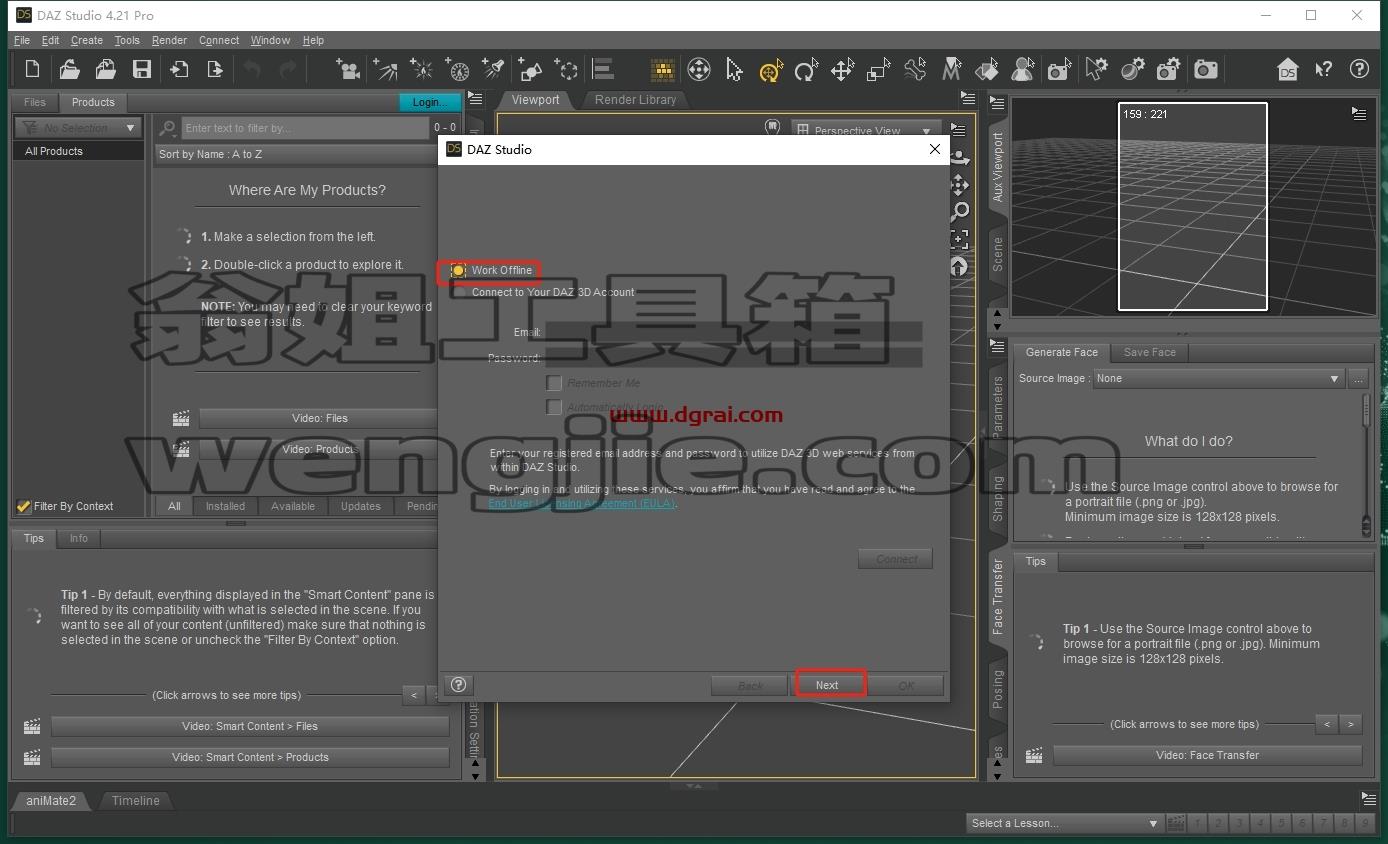Select the Surface Selection tool
The image size is (1388, 844).
(987, 69)
